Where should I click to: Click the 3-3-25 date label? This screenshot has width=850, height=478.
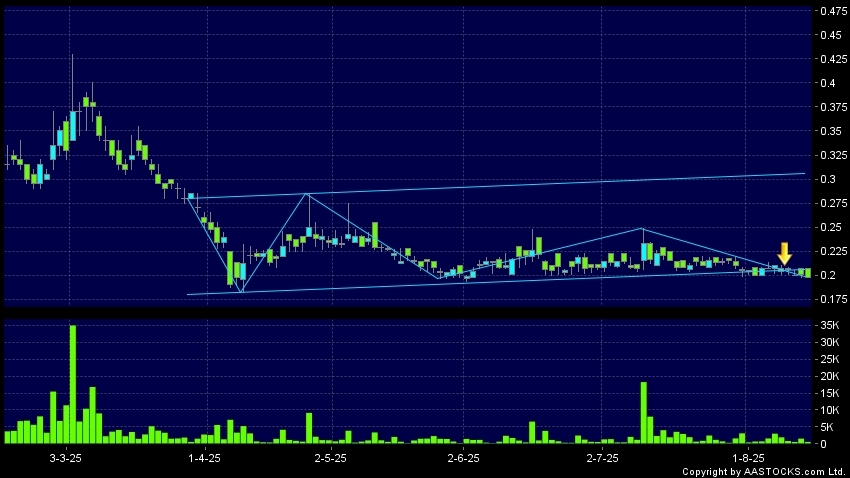coord(66,458)
